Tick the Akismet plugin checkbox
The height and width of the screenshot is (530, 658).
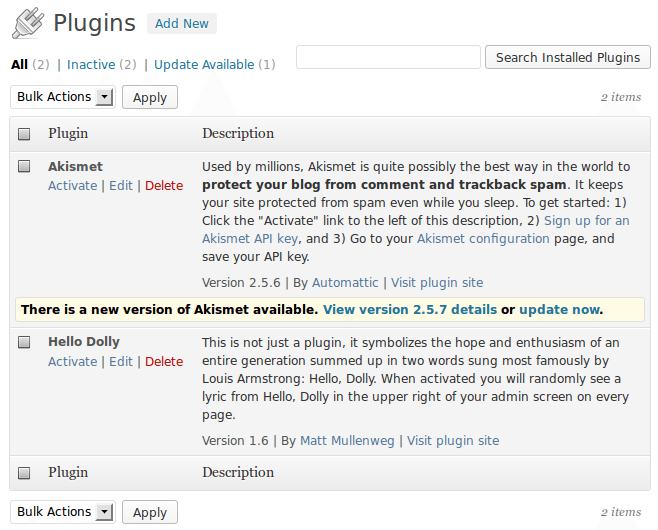coord(25,167)
